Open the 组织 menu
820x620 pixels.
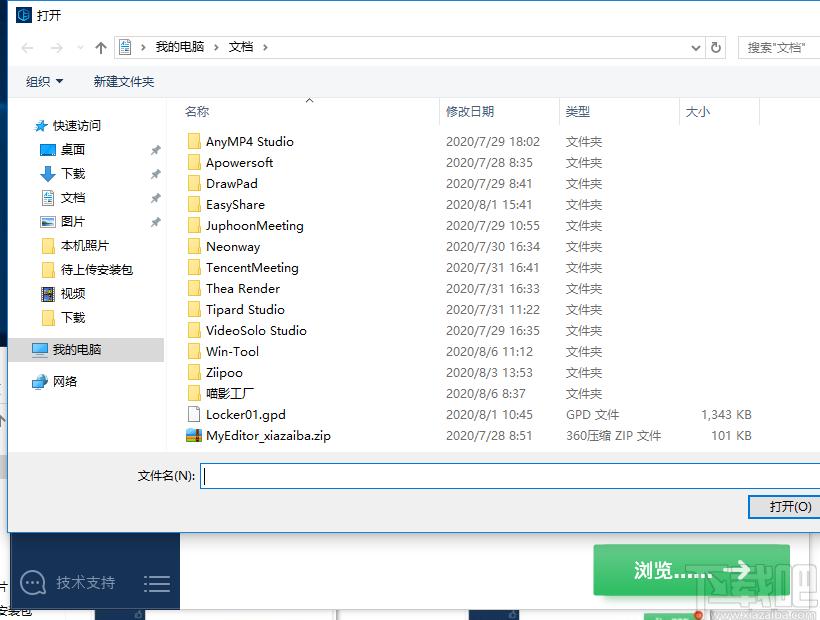44,82
